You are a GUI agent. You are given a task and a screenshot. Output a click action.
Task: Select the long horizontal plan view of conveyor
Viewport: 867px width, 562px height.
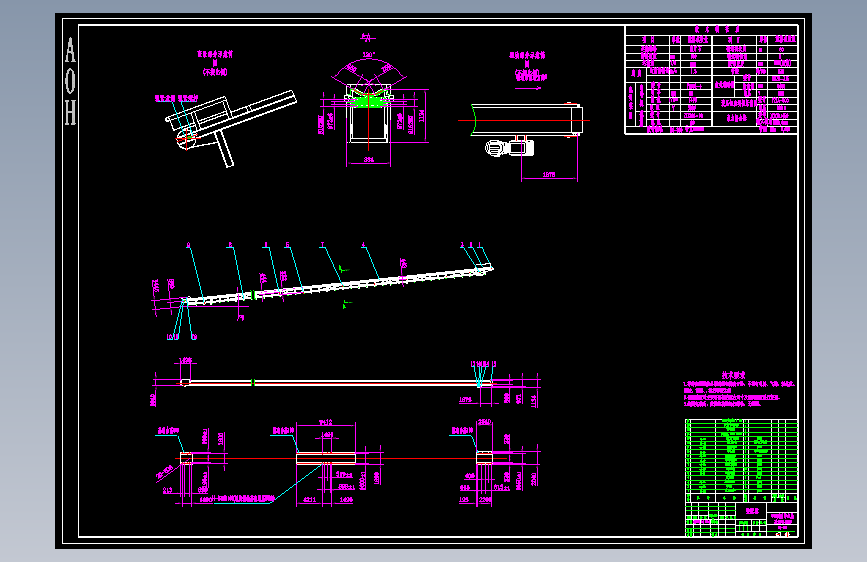[336, 382]
